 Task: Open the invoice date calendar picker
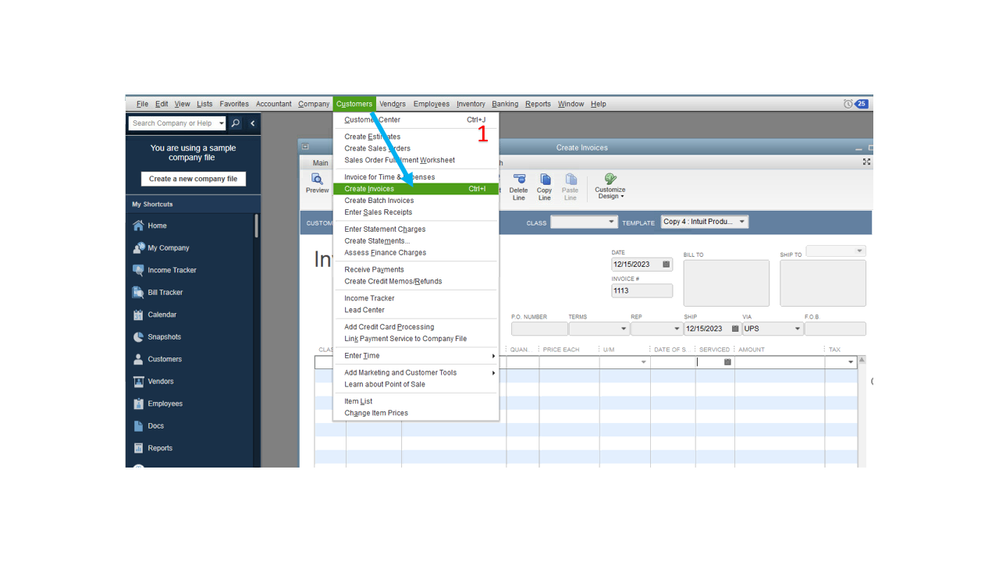click(x=666, y=264)
